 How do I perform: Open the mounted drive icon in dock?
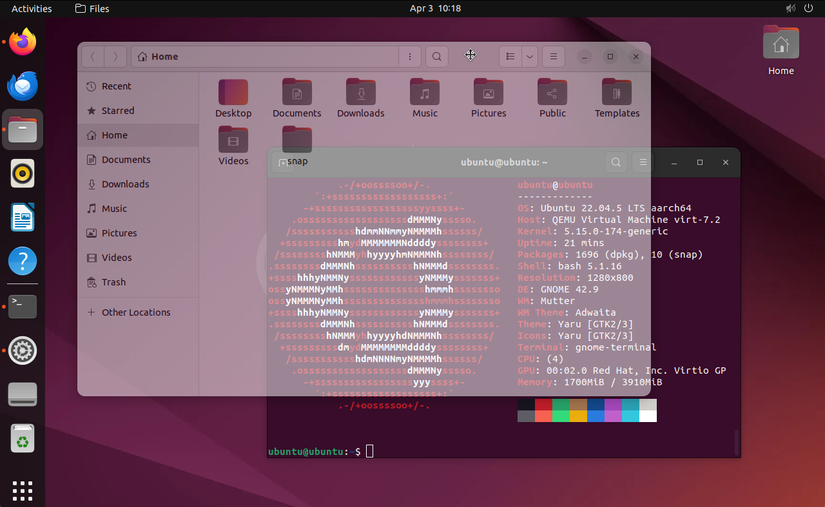pos(23,394)
